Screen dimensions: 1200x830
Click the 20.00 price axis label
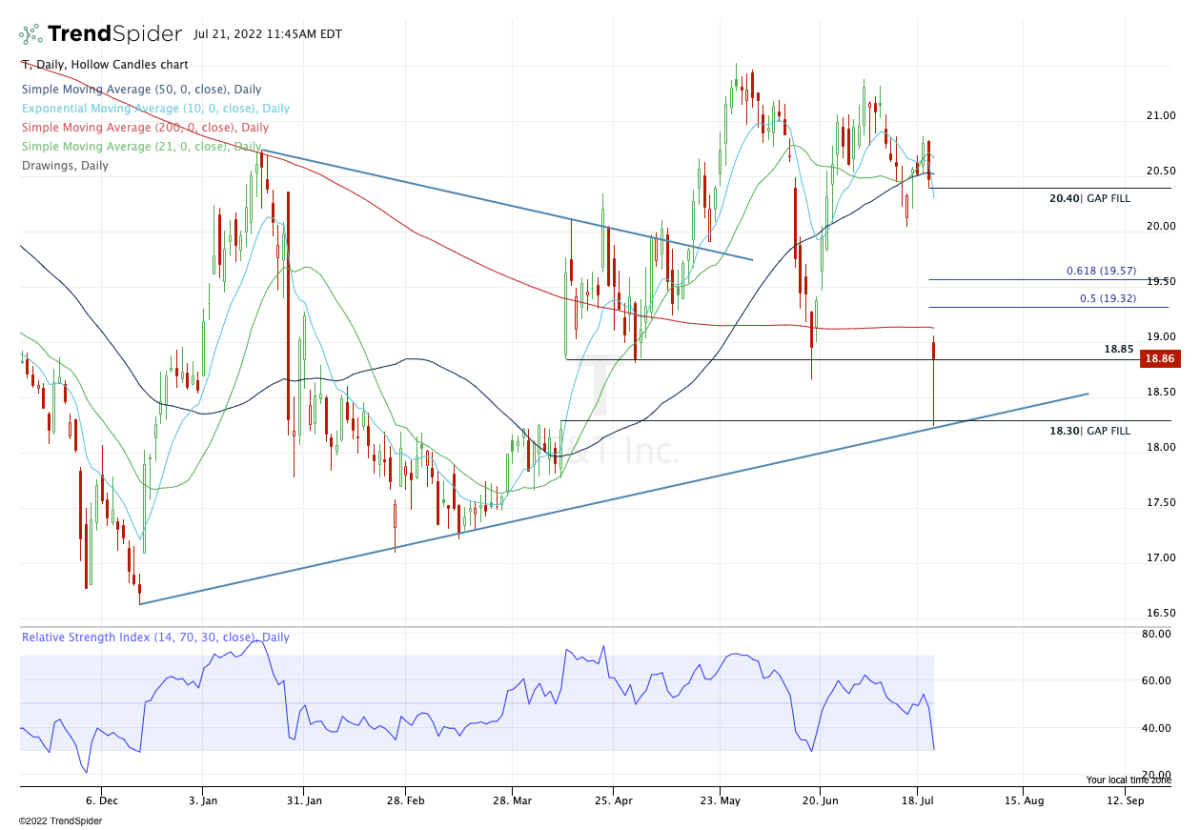pyautogui.click(x=1160, y=226)
